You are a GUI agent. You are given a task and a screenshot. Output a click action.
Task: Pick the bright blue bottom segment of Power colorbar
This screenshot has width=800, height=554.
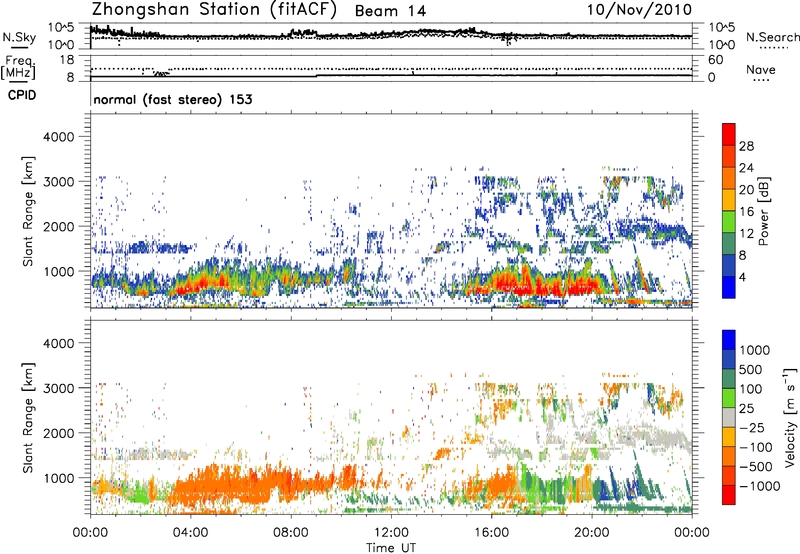click(729, 287)
